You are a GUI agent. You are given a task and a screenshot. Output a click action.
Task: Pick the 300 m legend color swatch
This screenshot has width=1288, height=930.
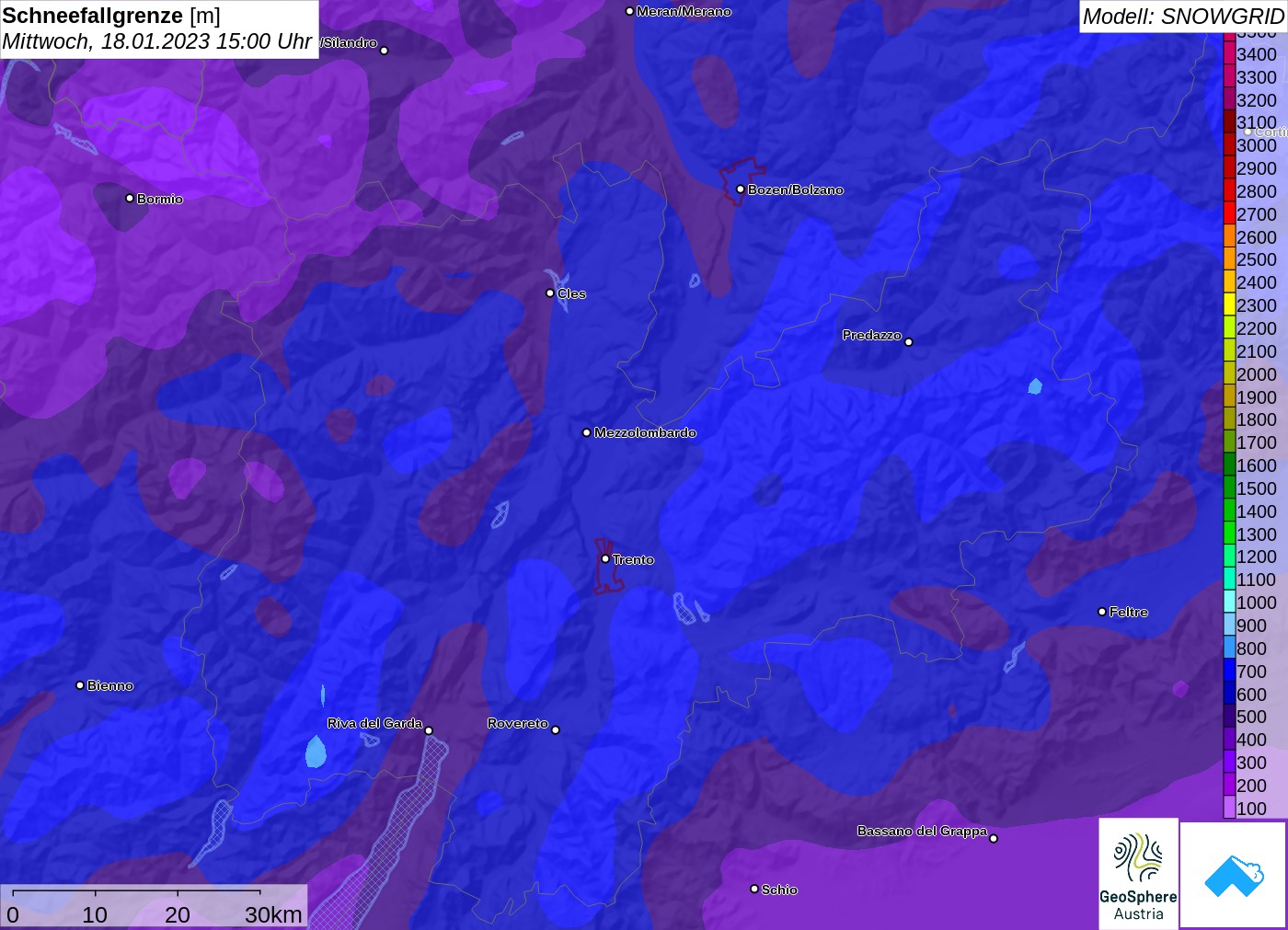click(1229, 763)
